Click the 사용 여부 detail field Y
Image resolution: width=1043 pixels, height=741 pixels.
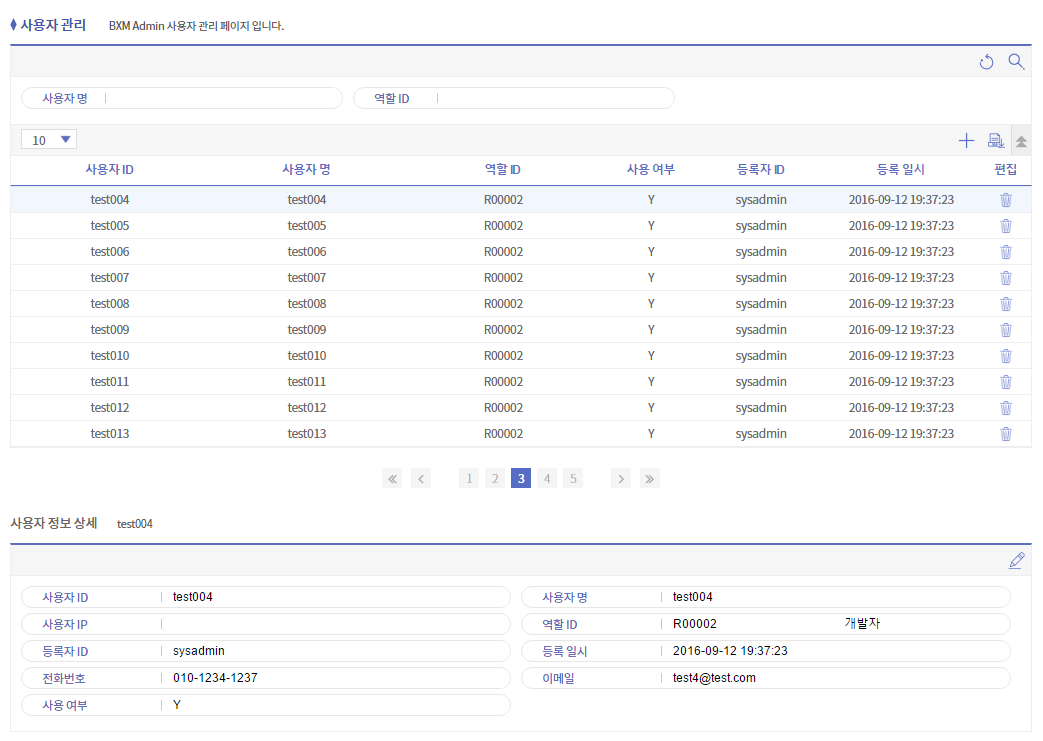pyautogui.click(x=266, y=705)
